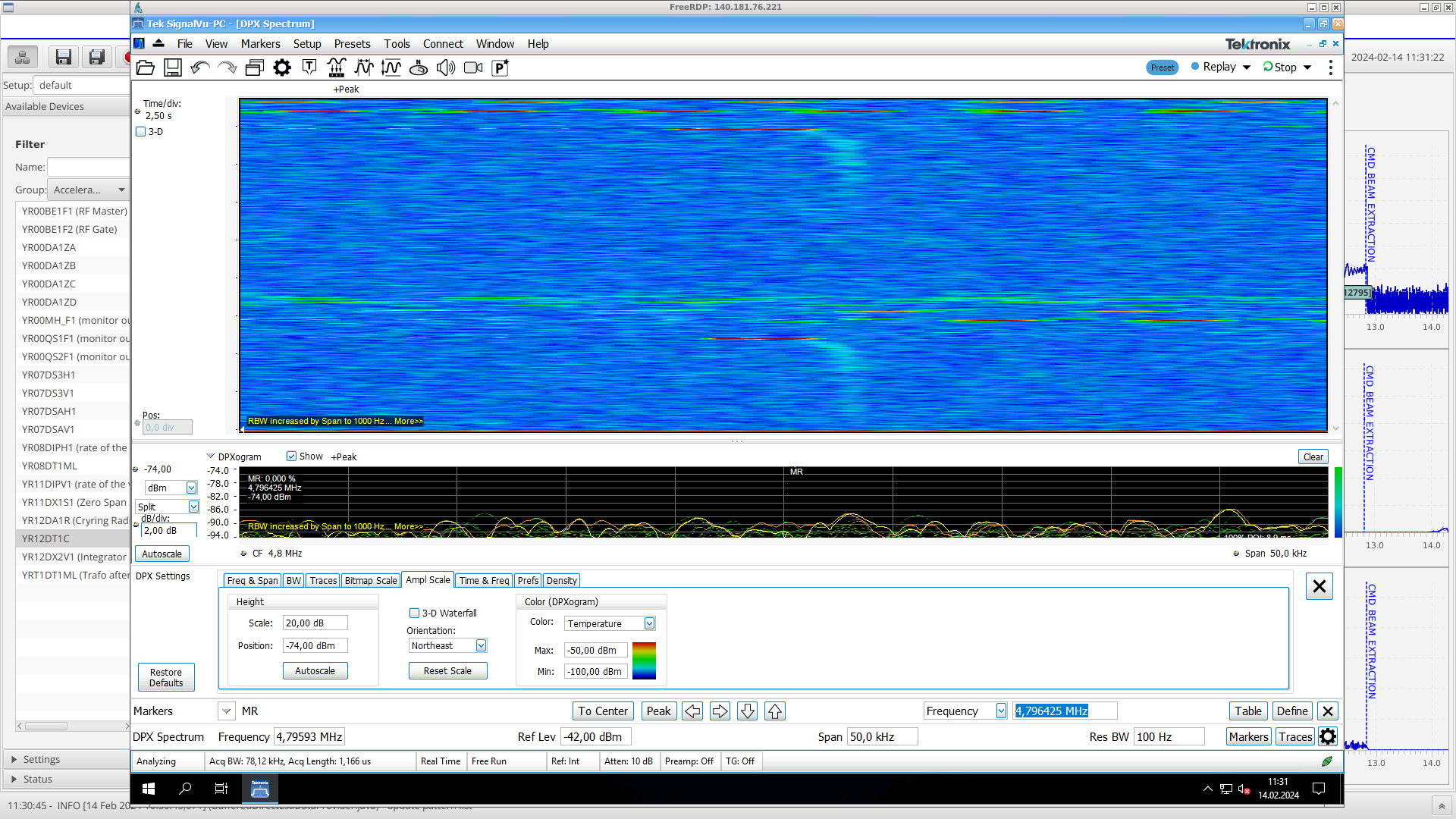Enable the 3-D checkbox near Time/div
The width and height of the screenshot is (1456, 819).
[x=141, y=132]
